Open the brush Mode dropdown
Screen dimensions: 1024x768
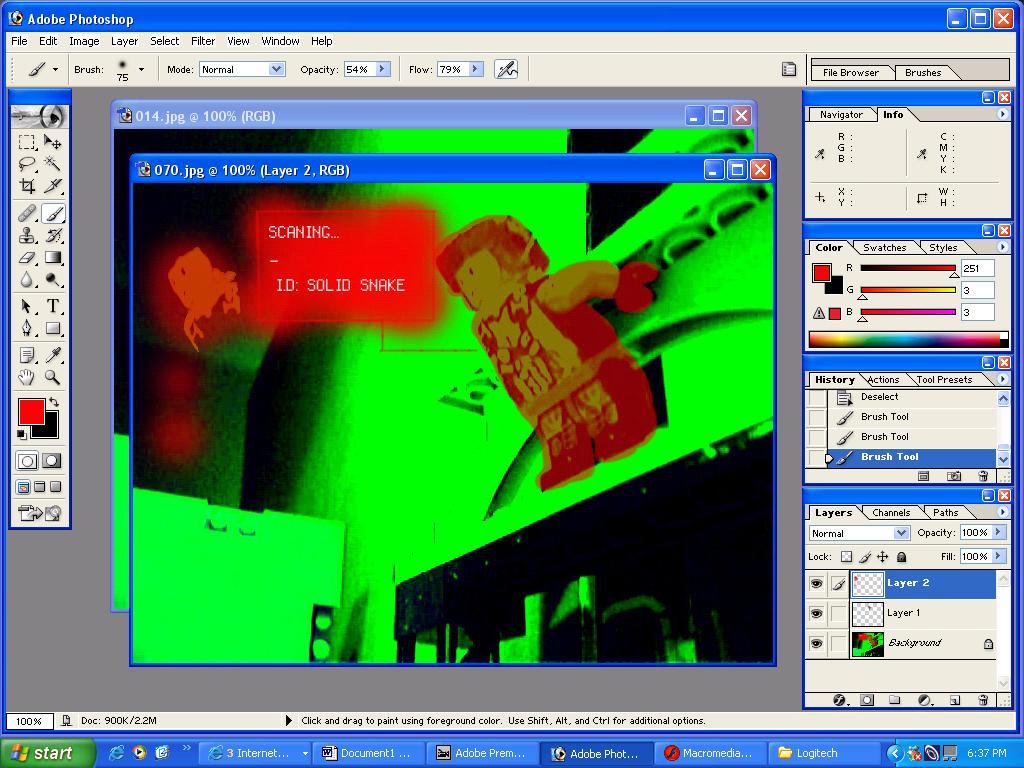276,69
